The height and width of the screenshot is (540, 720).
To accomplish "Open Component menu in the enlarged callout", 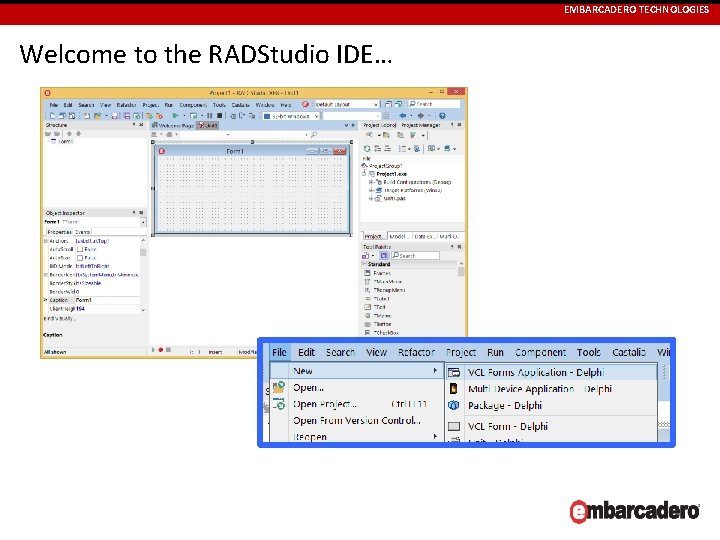I will pyautogui.click(x=540, y=352).
